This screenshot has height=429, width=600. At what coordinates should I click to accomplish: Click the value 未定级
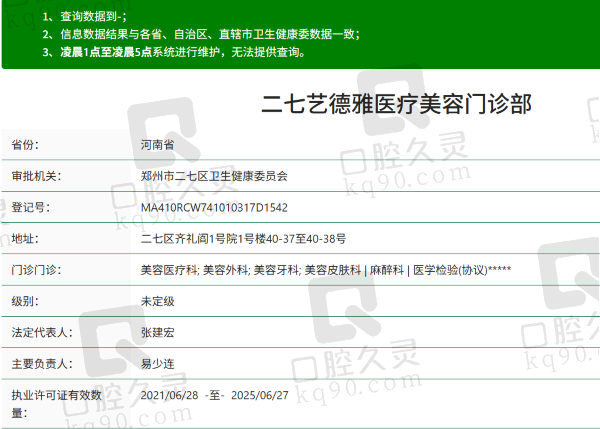coord(157,301)
